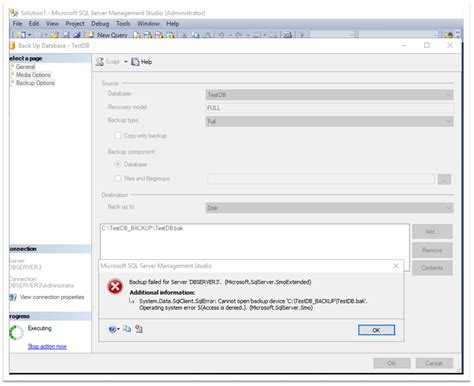Image resolution: width=474 pixels, height=386 pixels.
Task: Click the filegroups browse ellipsis button
Action: tap(444, 179)
